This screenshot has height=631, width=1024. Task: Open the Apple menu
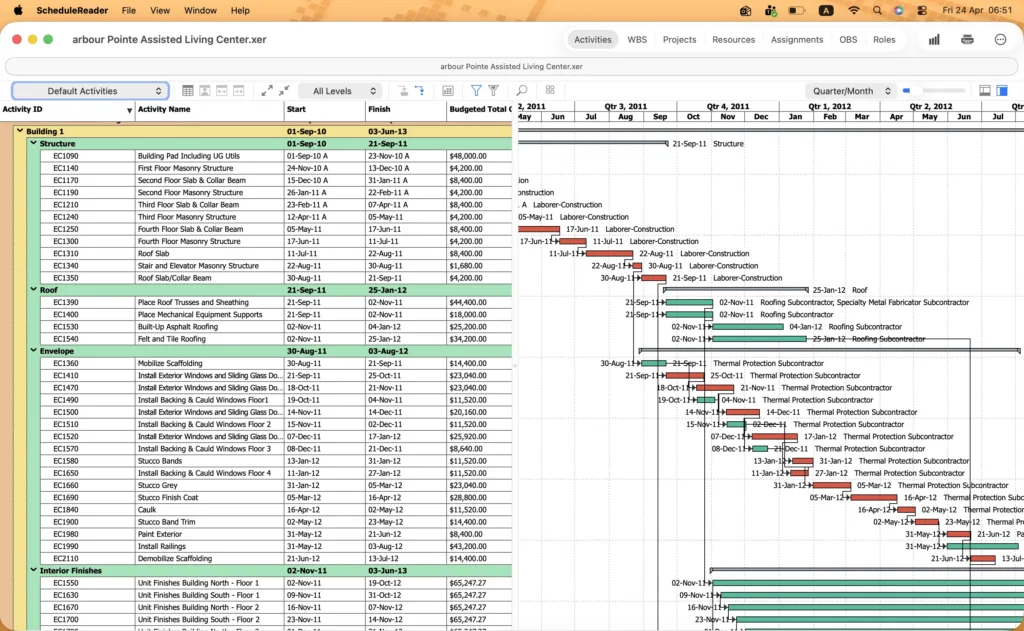click(x=18, y=10)
